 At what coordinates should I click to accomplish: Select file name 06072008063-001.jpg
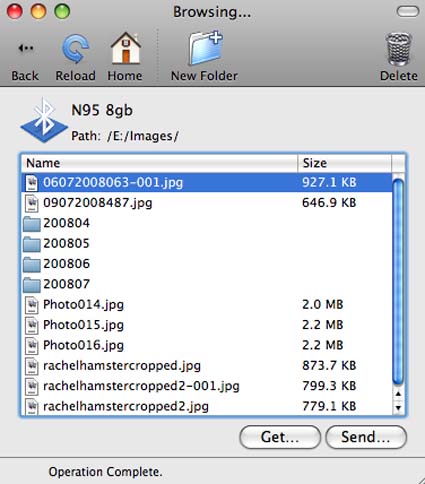coord(113,183)
